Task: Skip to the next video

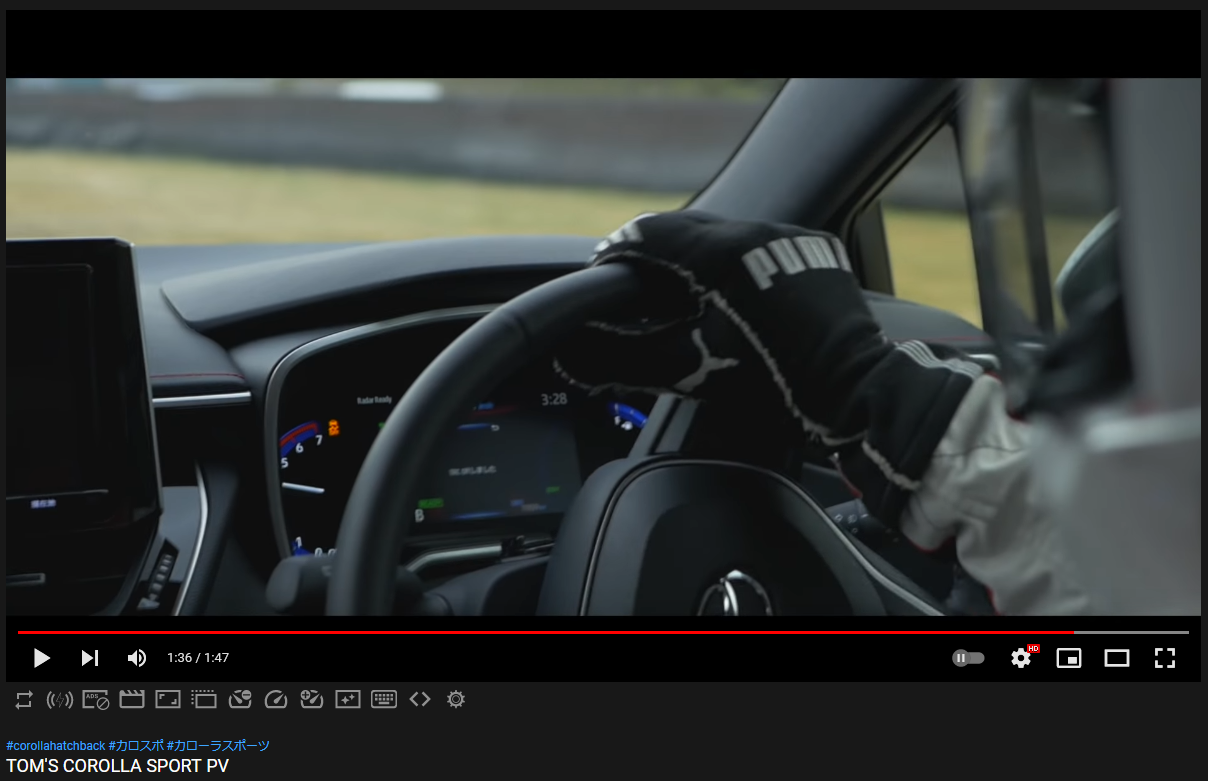Action: 90,658
